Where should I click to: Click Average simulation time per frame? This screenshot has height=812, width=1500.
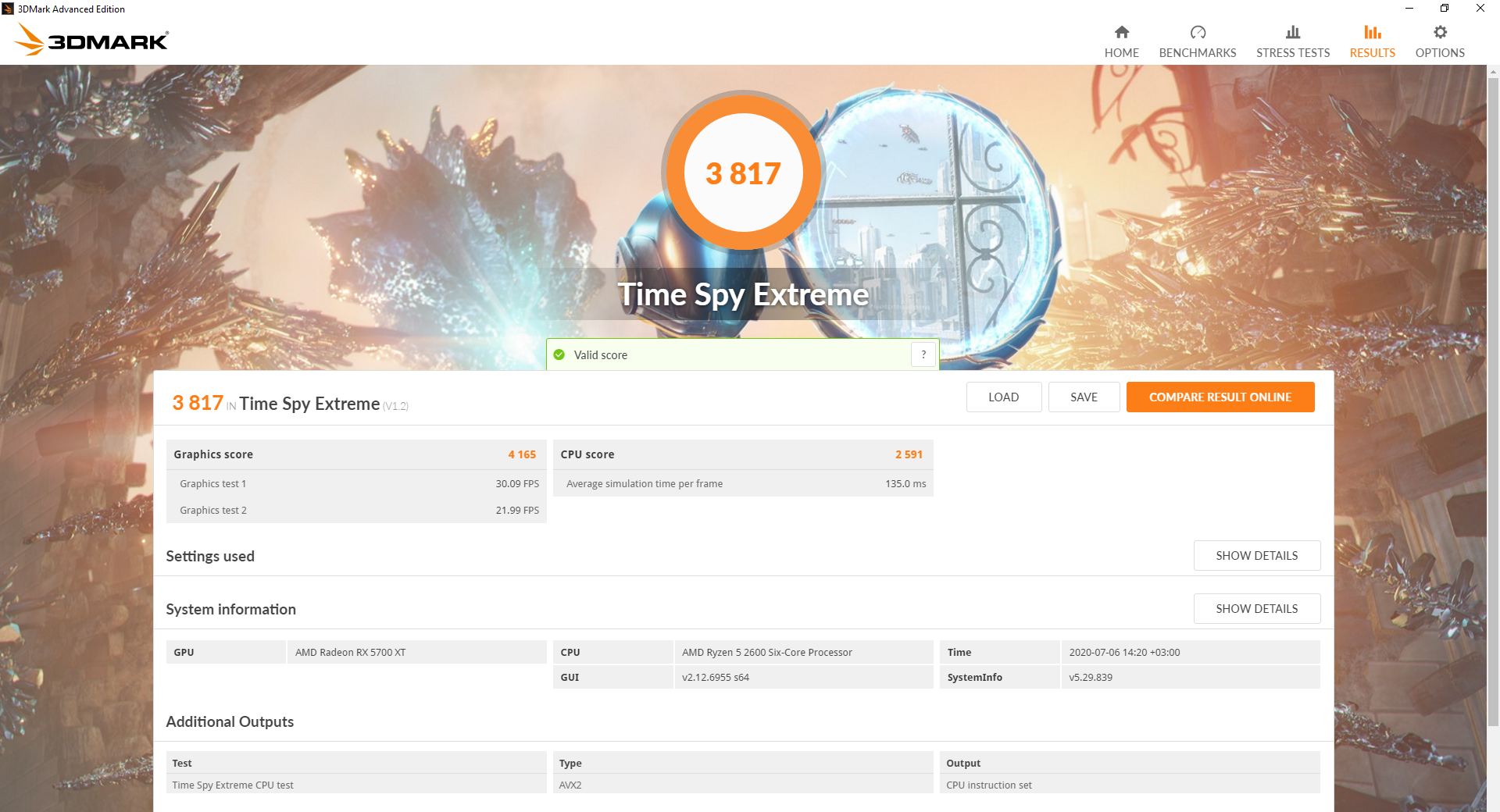pos(645,484)
